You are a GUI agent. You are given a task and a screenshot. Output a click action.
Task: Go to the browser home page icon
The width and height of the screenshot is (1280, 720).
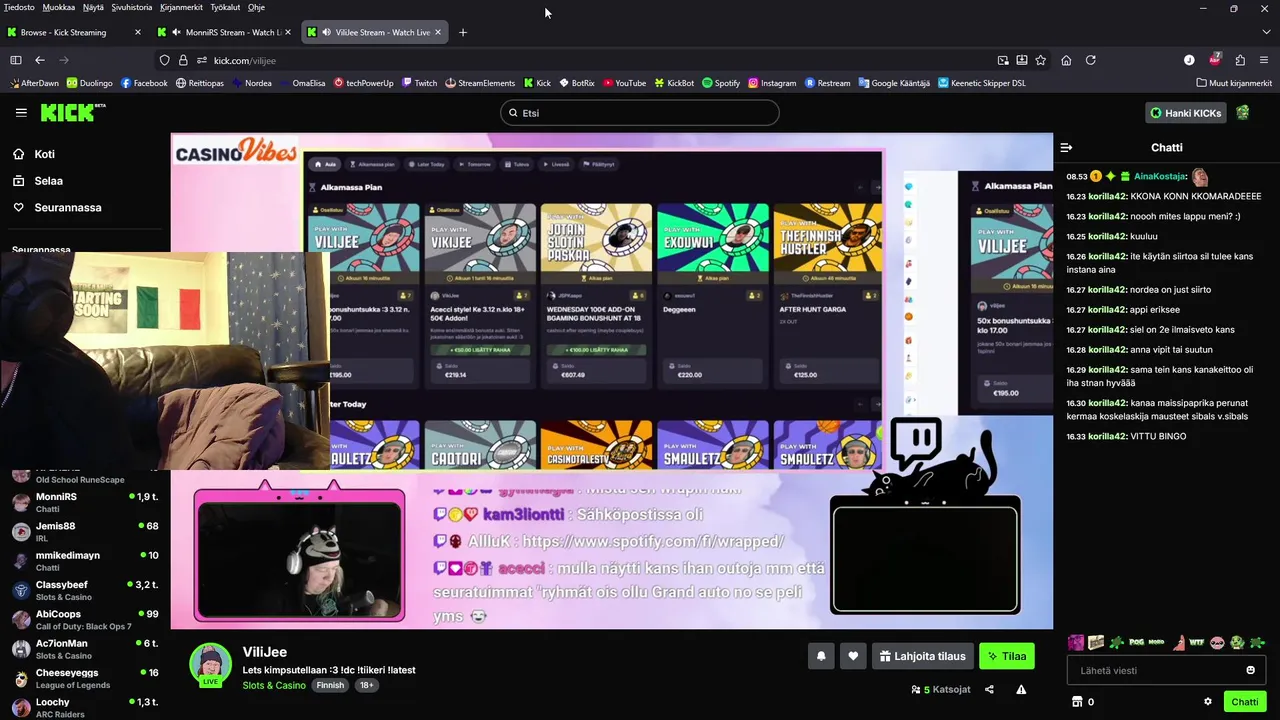tap(1066, 60)
